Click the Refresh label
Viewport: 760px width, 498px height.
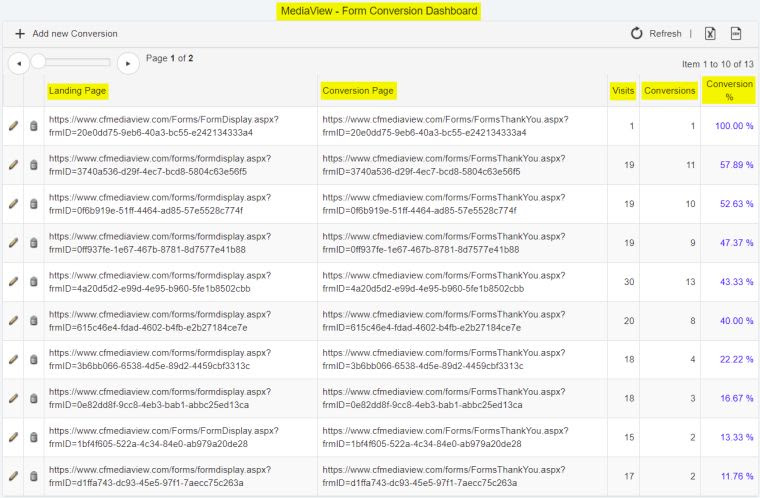coord(665,33)
